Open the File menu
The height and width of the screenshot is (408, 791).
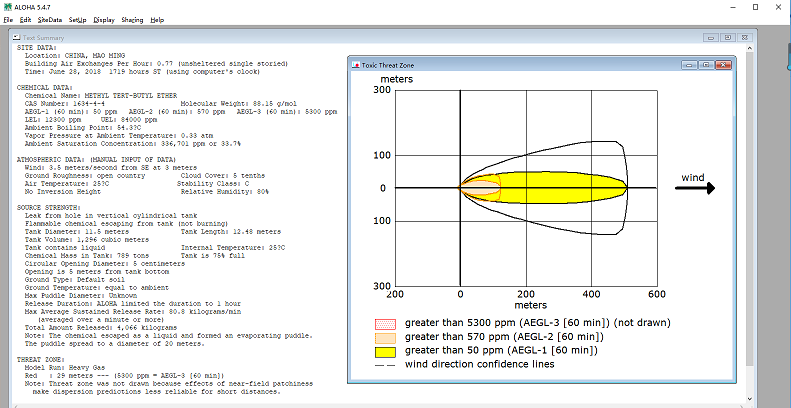pyautogui.click(x=7, y=20)
